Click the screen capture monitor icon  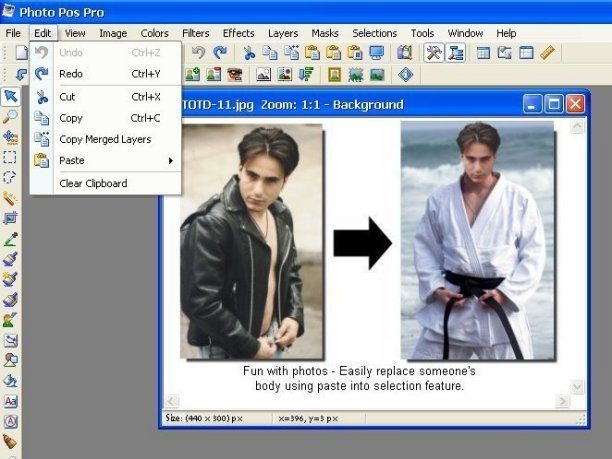(377, 53)
